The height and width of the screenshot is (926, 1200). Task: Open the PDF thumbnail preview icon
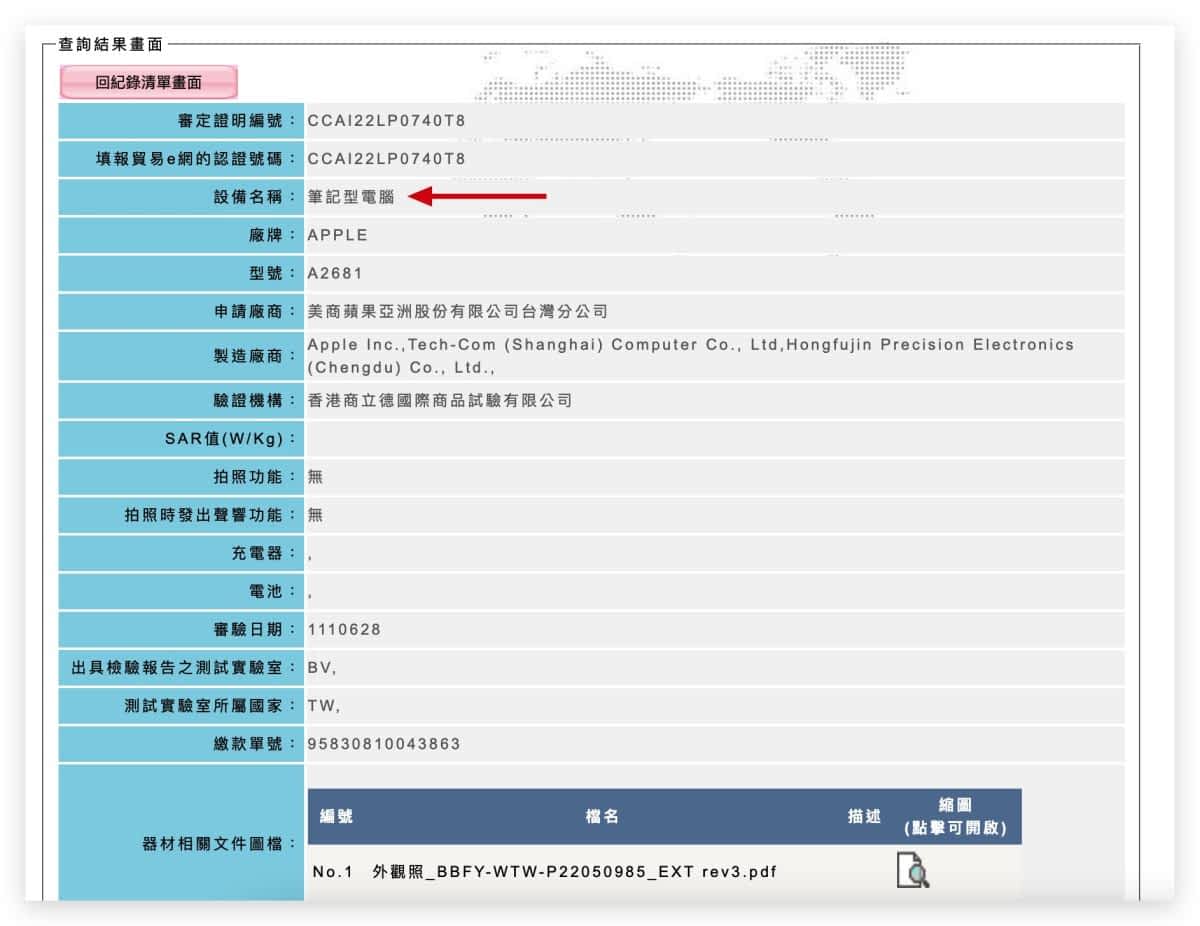(911, 870)
